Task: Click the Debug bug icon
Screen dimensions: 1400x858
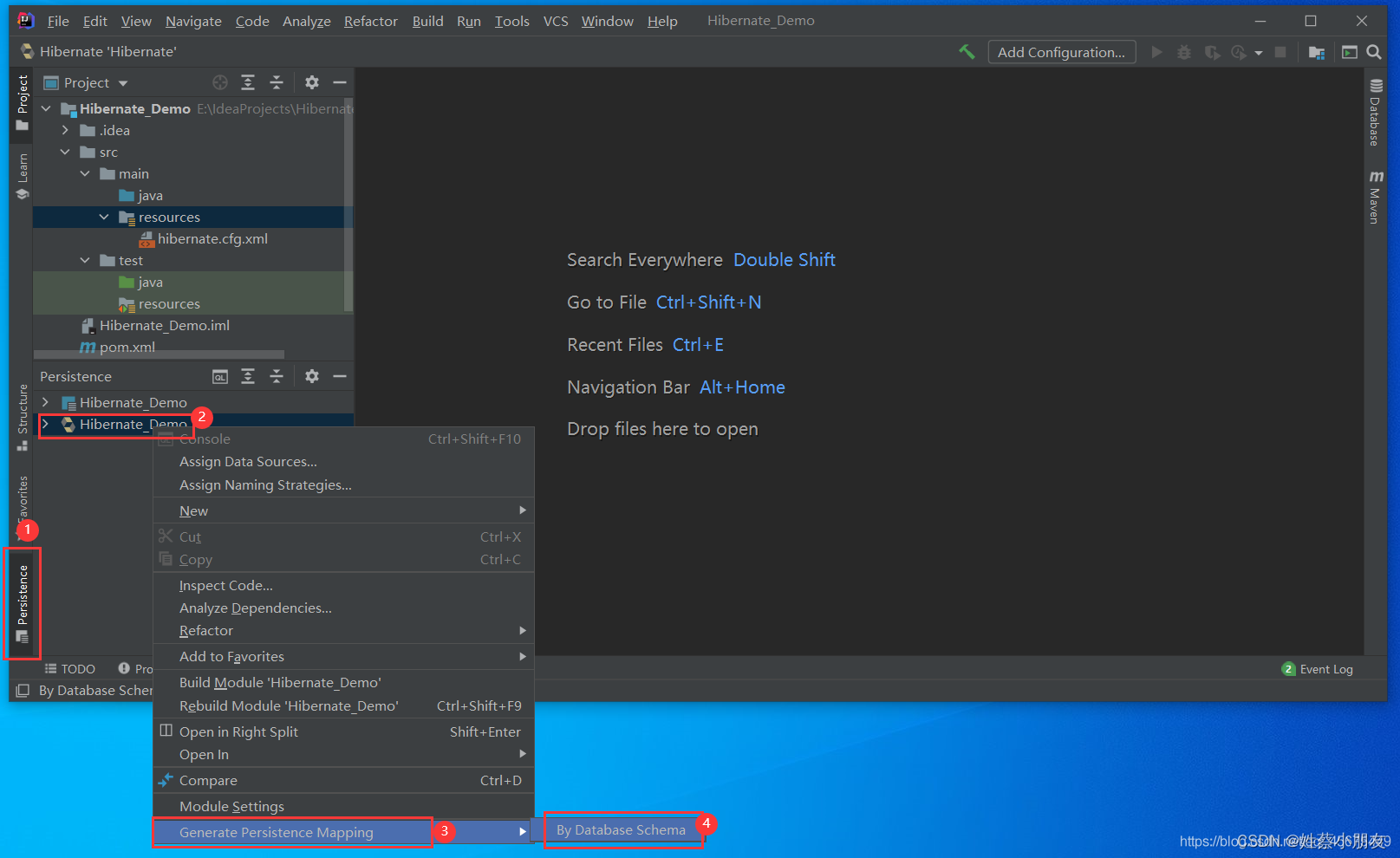Action: coord(1183,52)
